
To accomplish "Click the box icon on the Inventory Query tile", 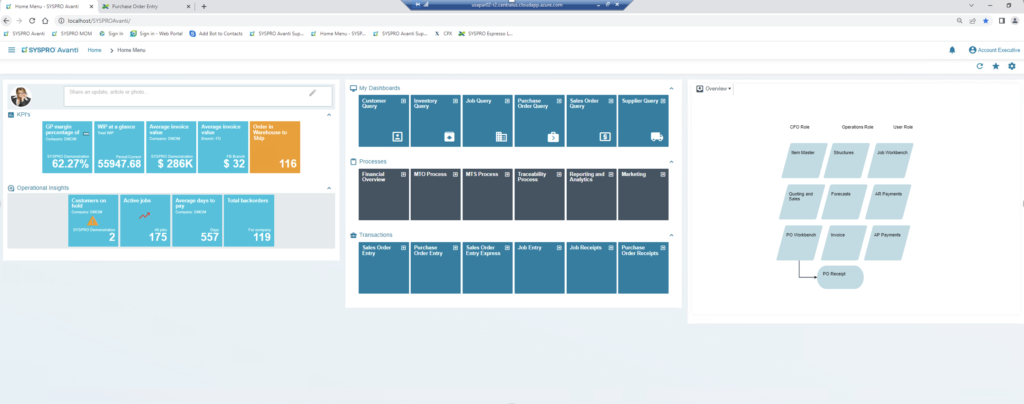I will 449,136.
